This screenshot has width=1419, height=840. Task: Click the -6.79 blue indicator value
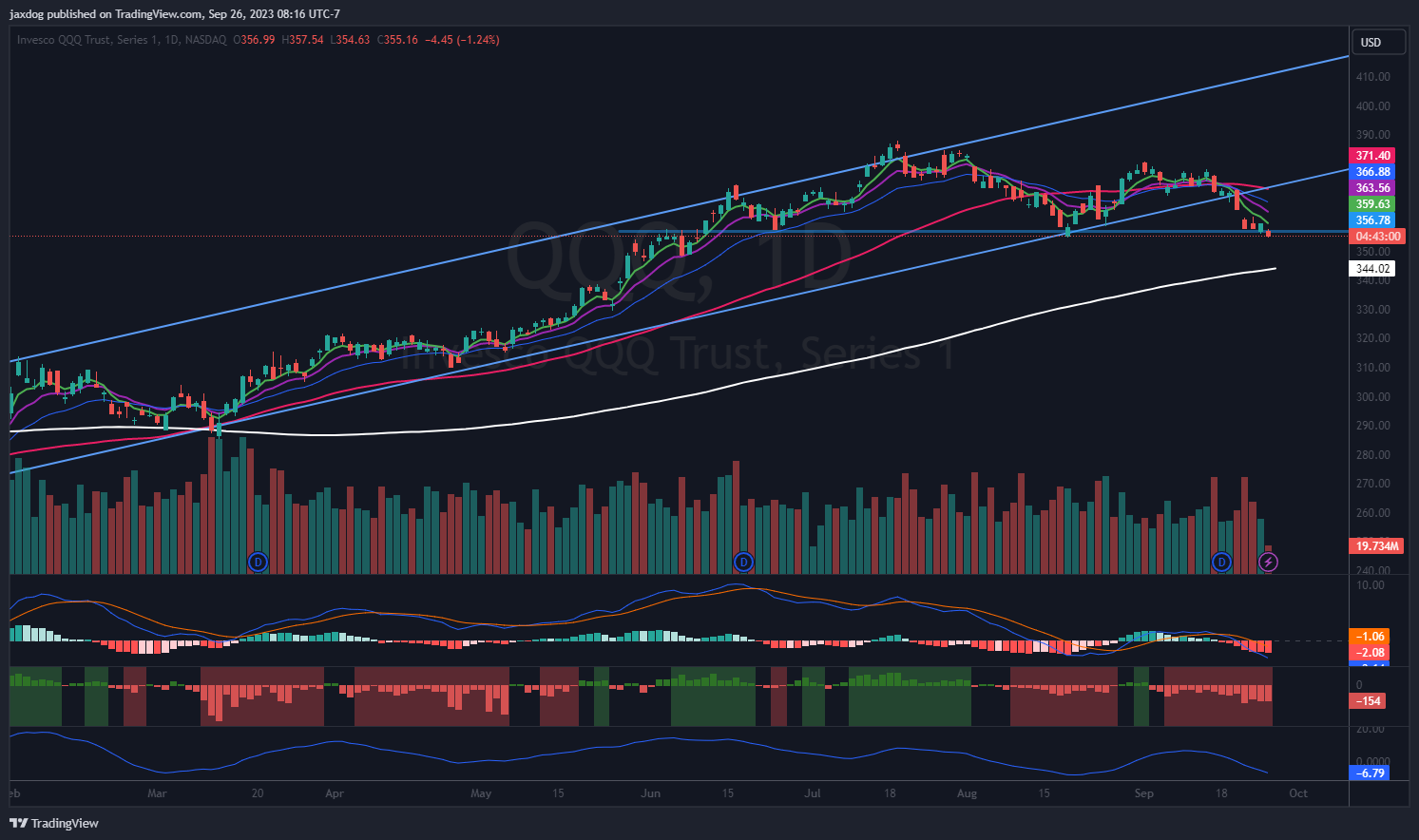(x=1370, y=773)
